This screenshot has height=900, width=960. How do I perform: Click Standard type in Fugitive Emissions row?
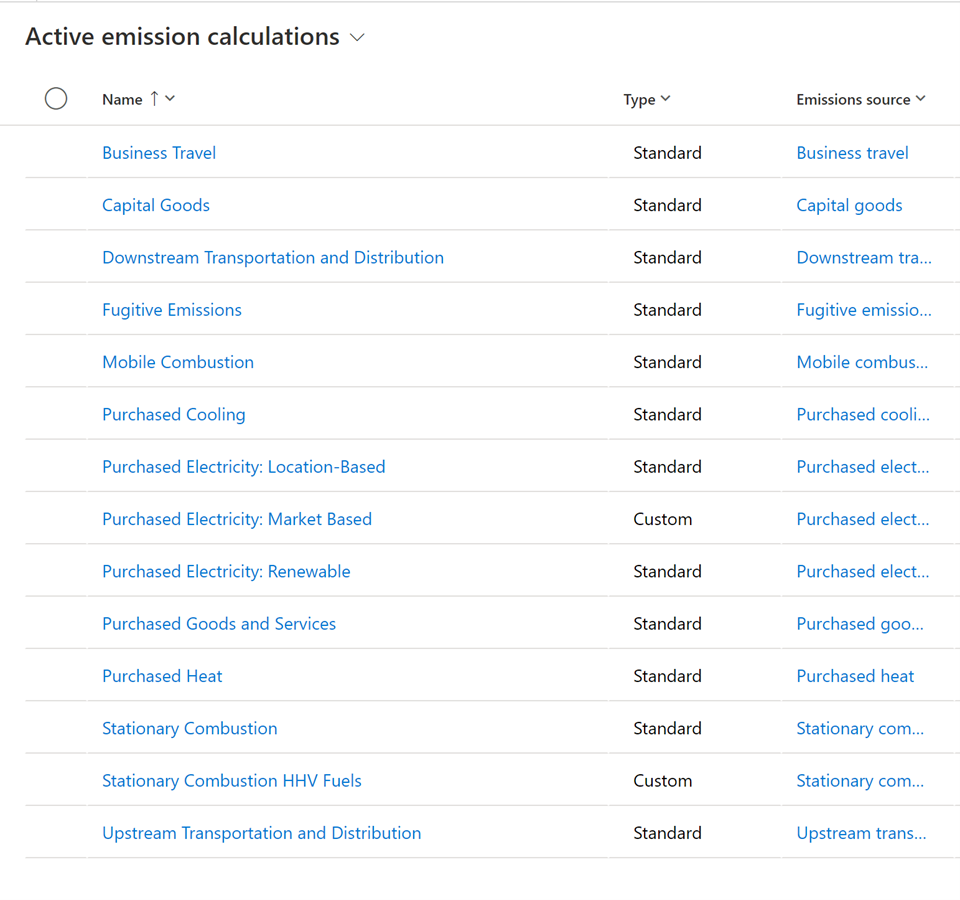tap(667, 310)
